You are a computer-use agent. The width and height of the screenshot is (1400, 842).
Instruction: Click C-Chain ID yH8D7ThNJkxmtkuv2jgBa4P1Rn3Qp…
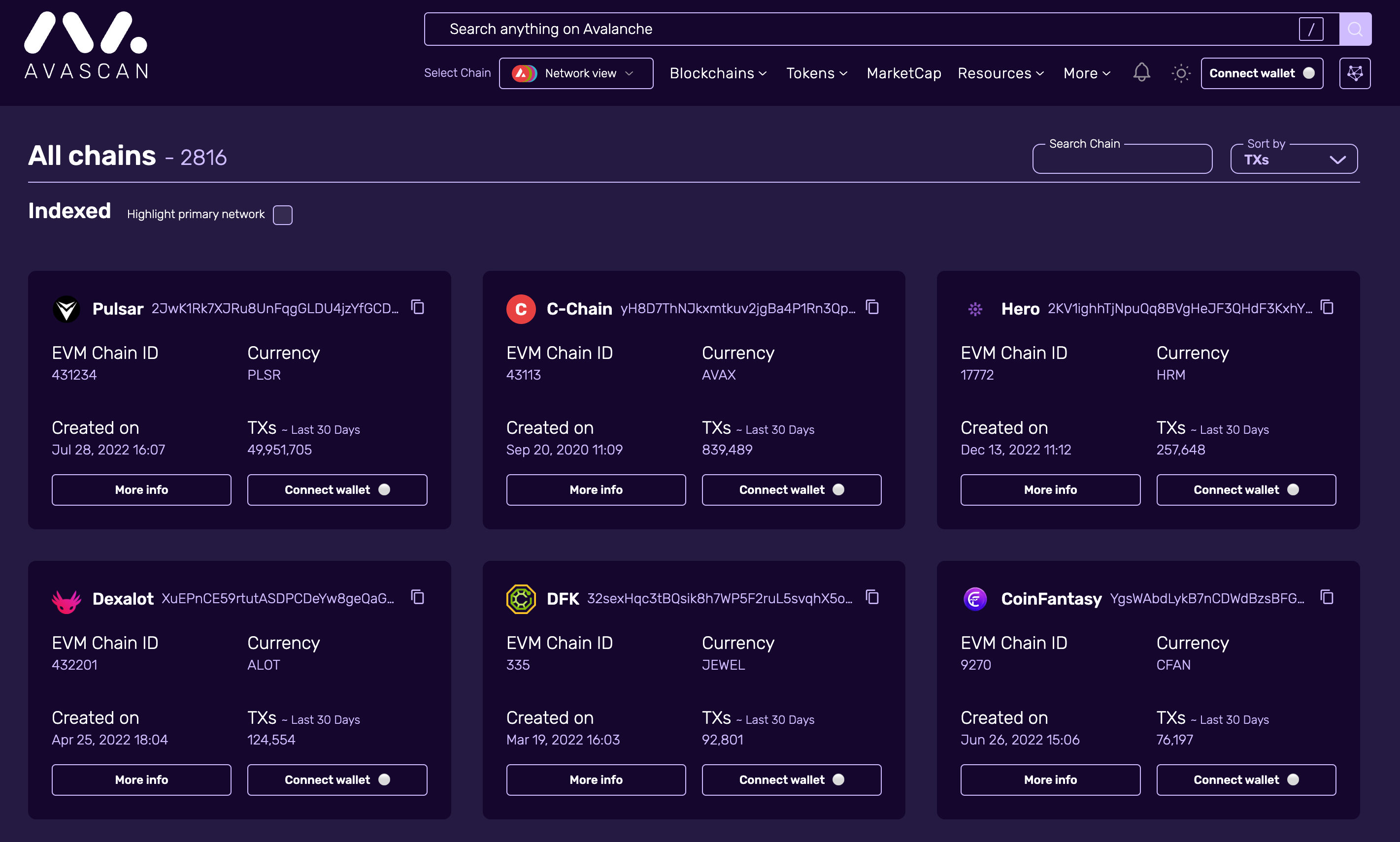point(738,308)
